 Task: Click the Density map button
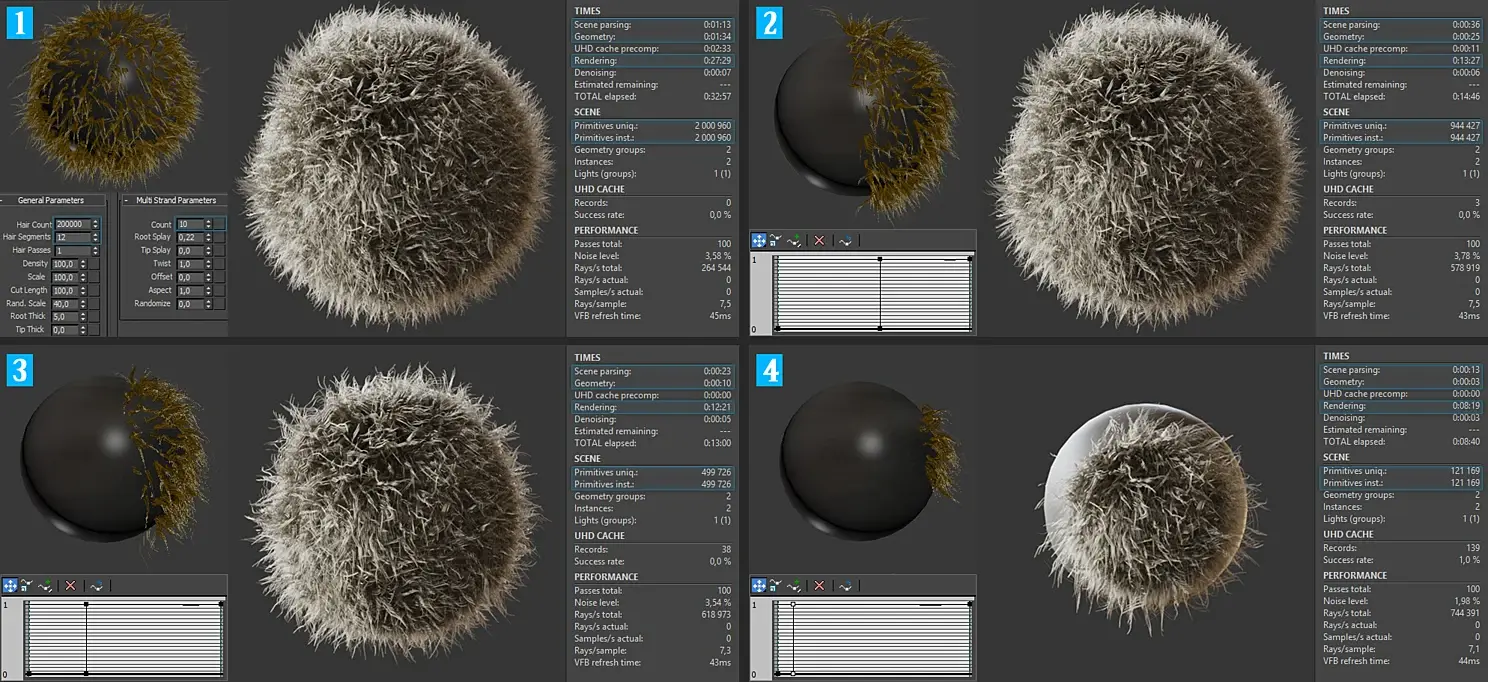pyautogui.click(x=94, y=264)
